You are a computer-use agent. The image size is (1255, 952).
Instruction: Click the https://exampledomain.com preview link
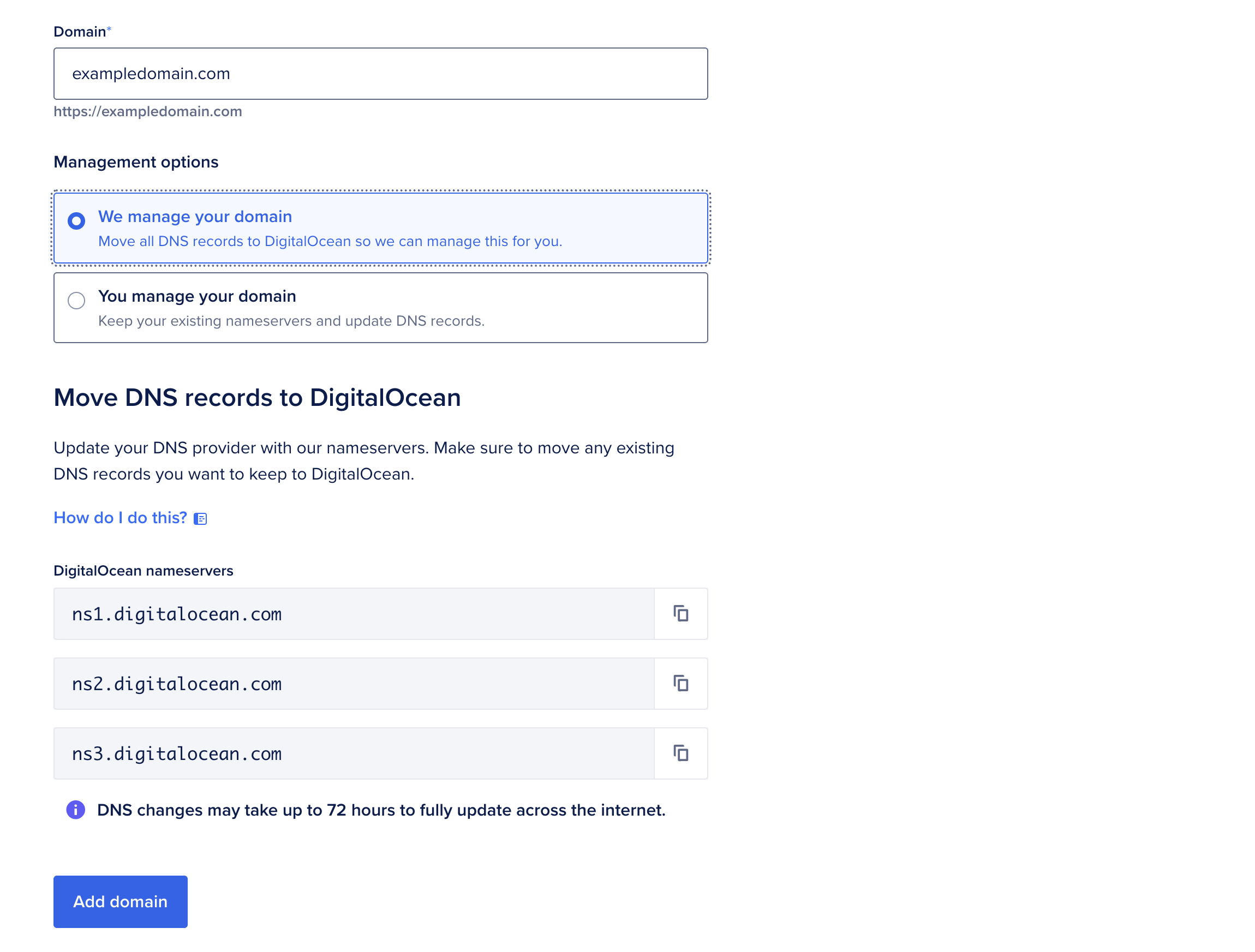[x=147, y=111]
